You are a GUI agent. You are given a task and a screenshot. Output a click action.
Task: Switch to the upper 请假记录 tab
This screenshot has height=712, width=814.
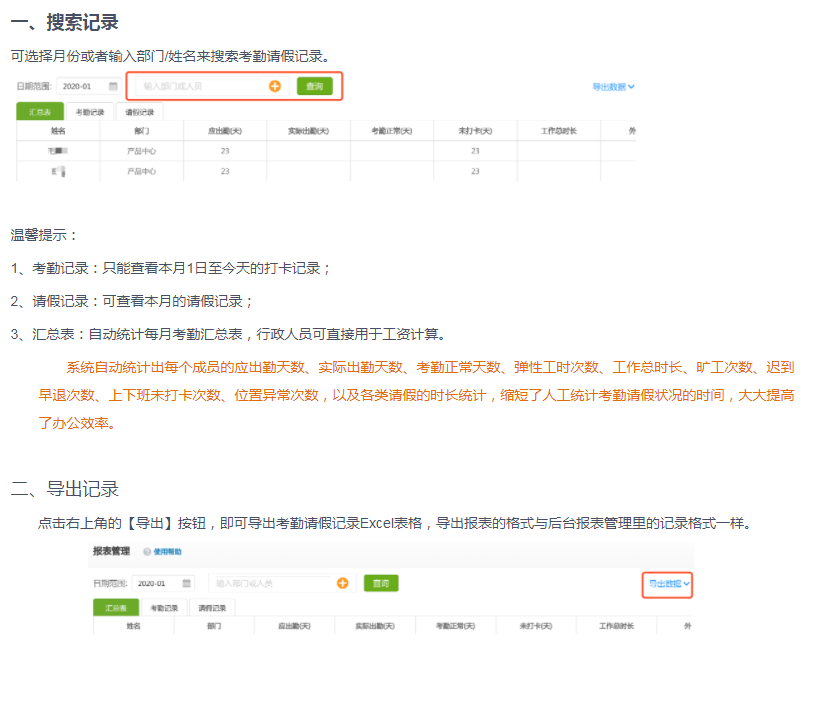(x=139, y=112)
